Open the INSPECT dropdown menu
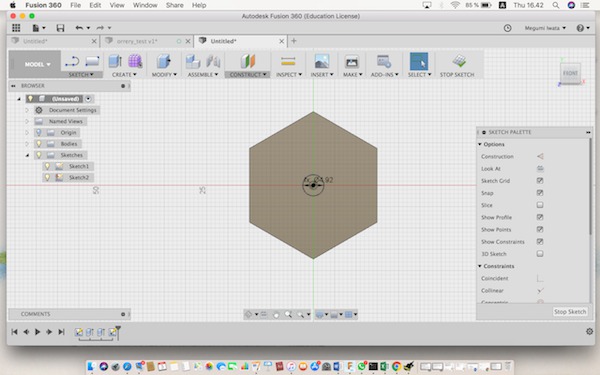The width and height of the screenshot is (600, 375). click(x=289, y=75)
